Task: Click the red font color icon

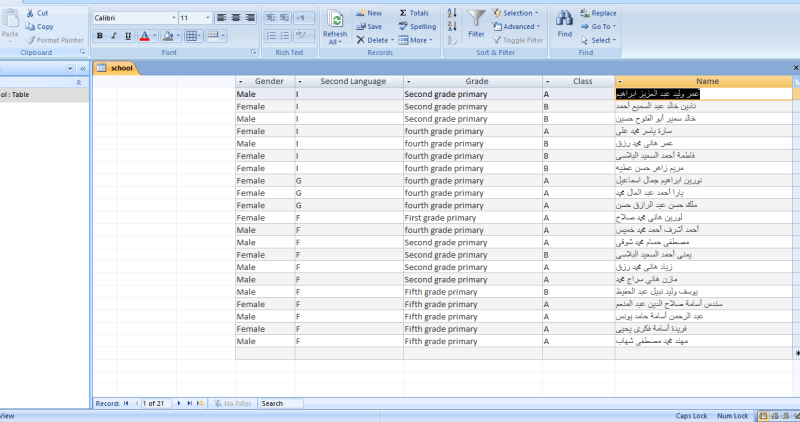Action: (144, 36)
